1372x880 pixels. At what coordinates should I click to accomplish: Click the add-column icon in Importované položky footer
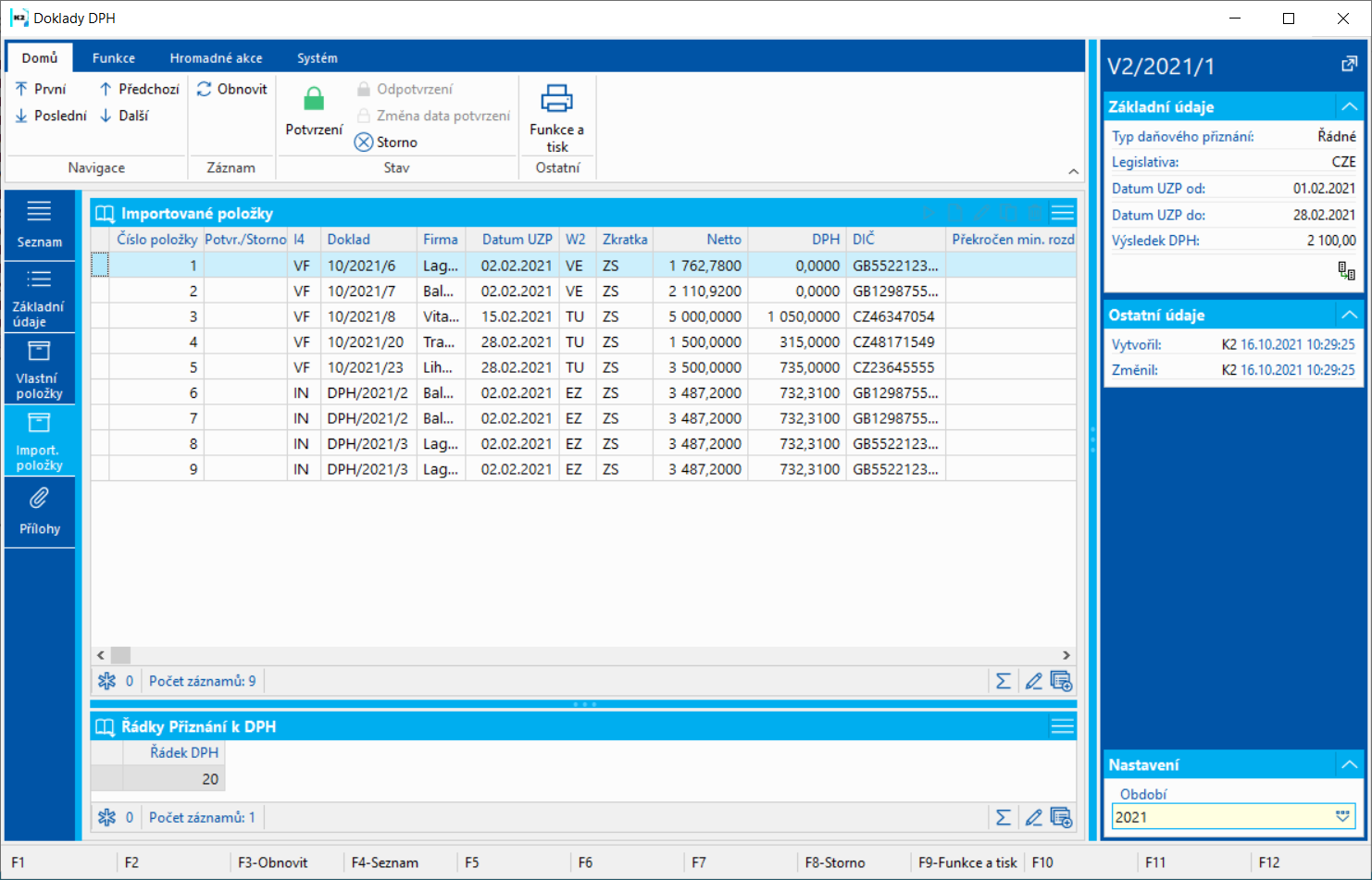(1061, 682)
